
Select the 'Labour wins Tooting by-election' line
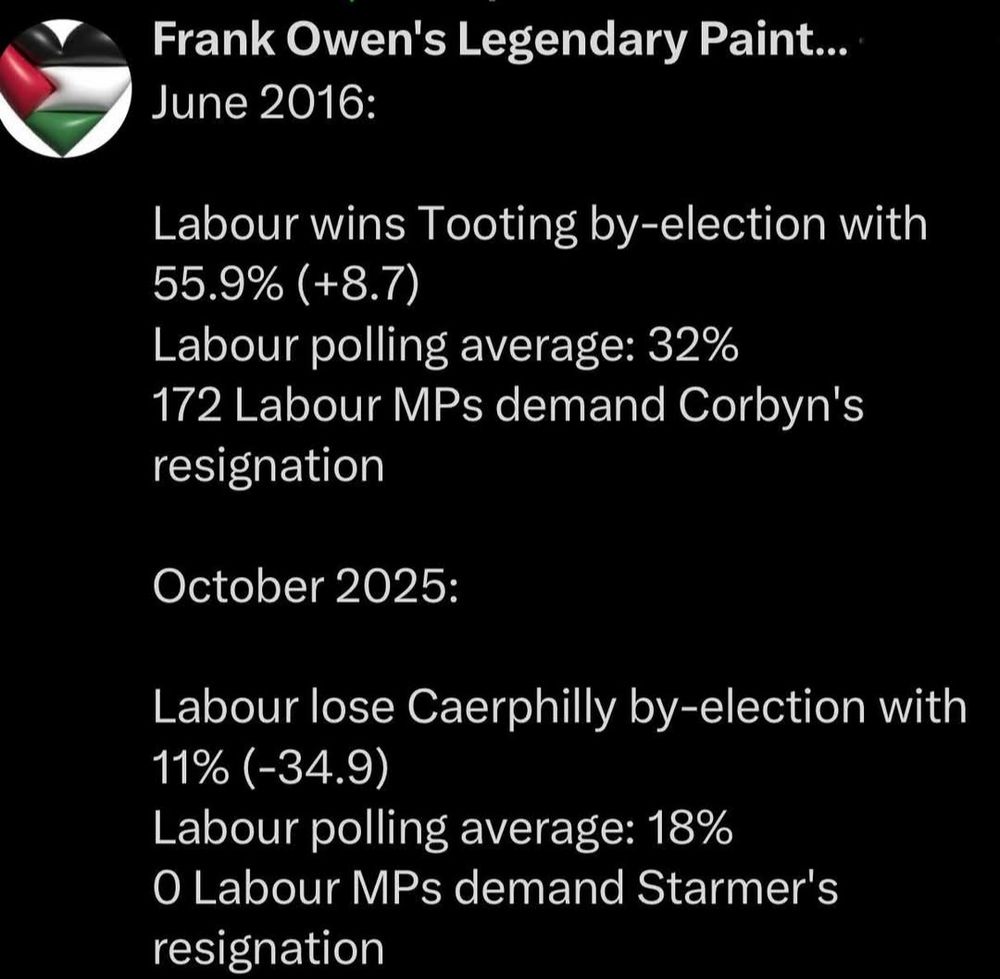pyautogui.click(x=540, y=226)
